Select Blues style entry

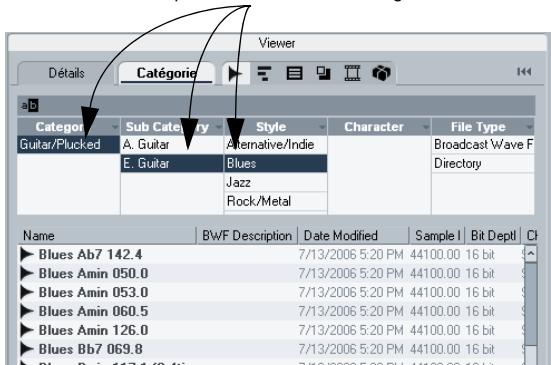(x=276, y=163)
